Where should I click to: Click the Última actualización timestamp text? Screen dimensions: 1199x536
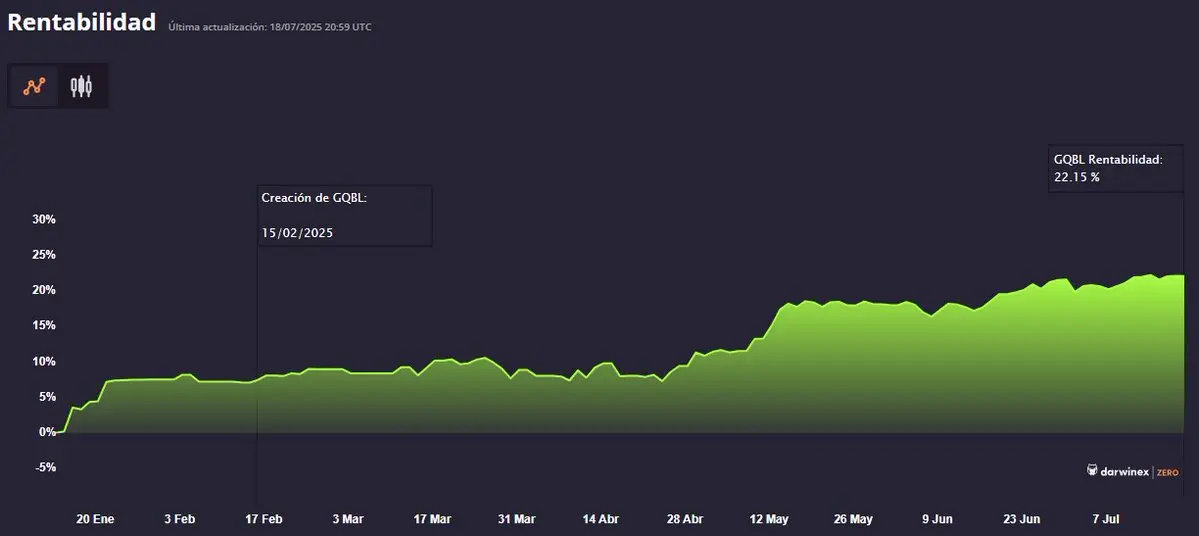point(270,27)
